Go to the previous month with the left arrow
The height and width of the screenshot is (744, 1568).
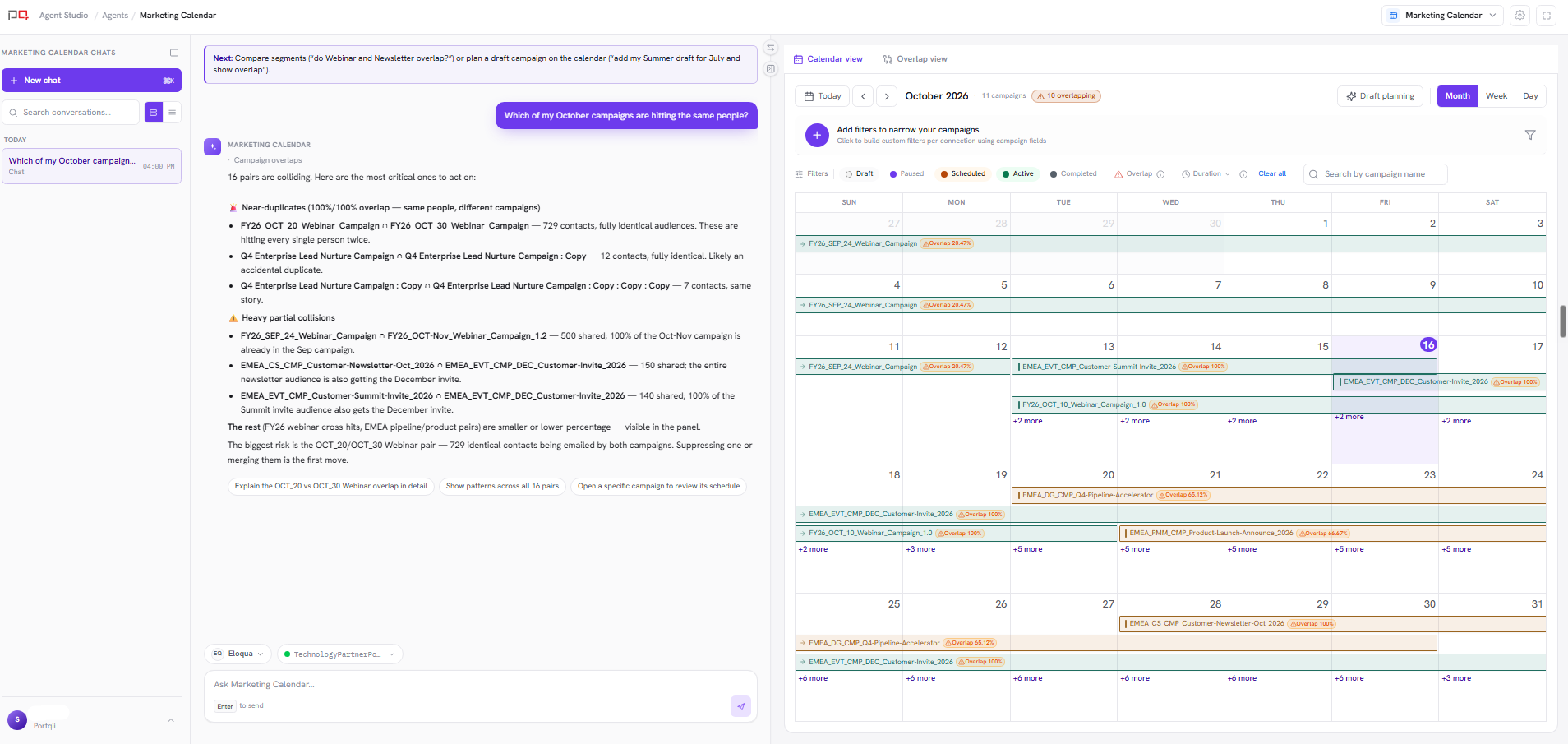[x=863, y=96]
